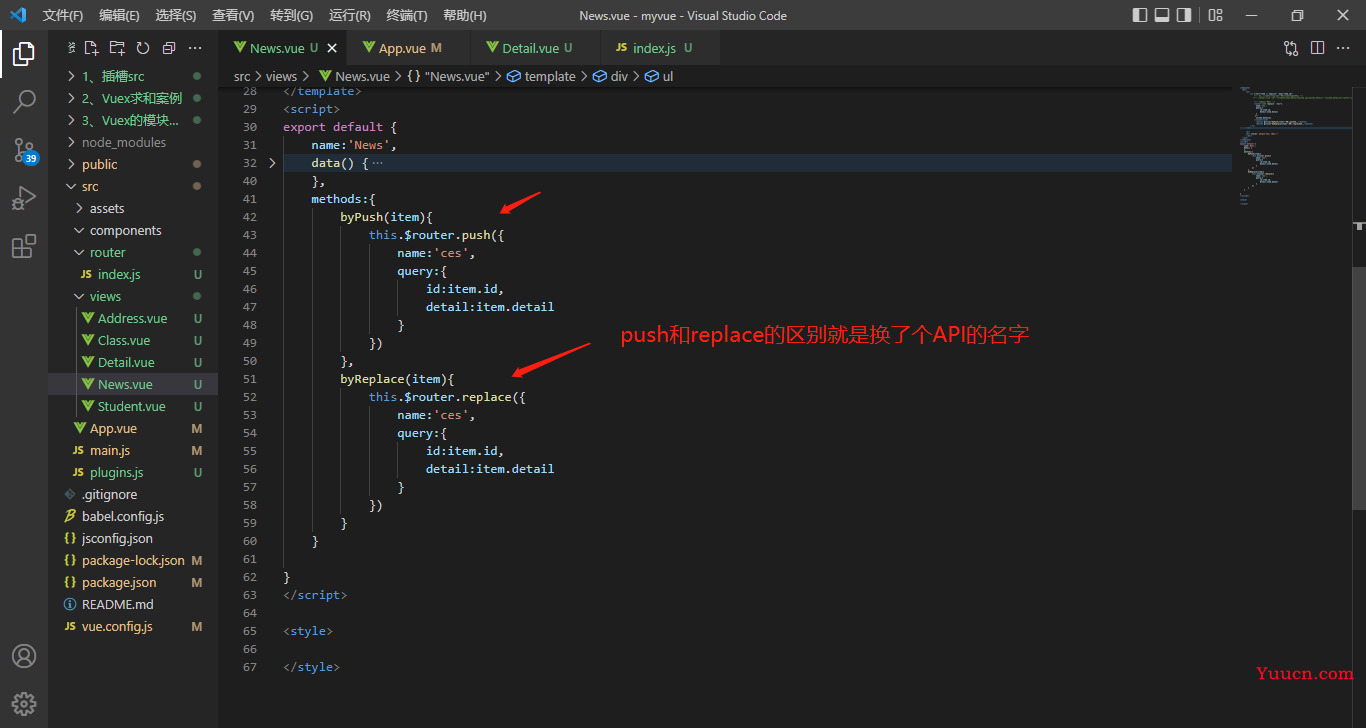Place cursor on byReplace(item){ line
The height and width of the screenshot is (728, 1366).
(x=397, y=379)
